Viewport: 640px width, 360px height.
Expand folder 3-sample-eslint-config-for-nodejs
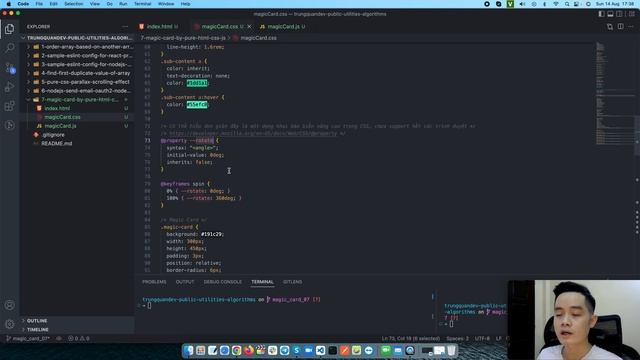(x=78, y=64)
